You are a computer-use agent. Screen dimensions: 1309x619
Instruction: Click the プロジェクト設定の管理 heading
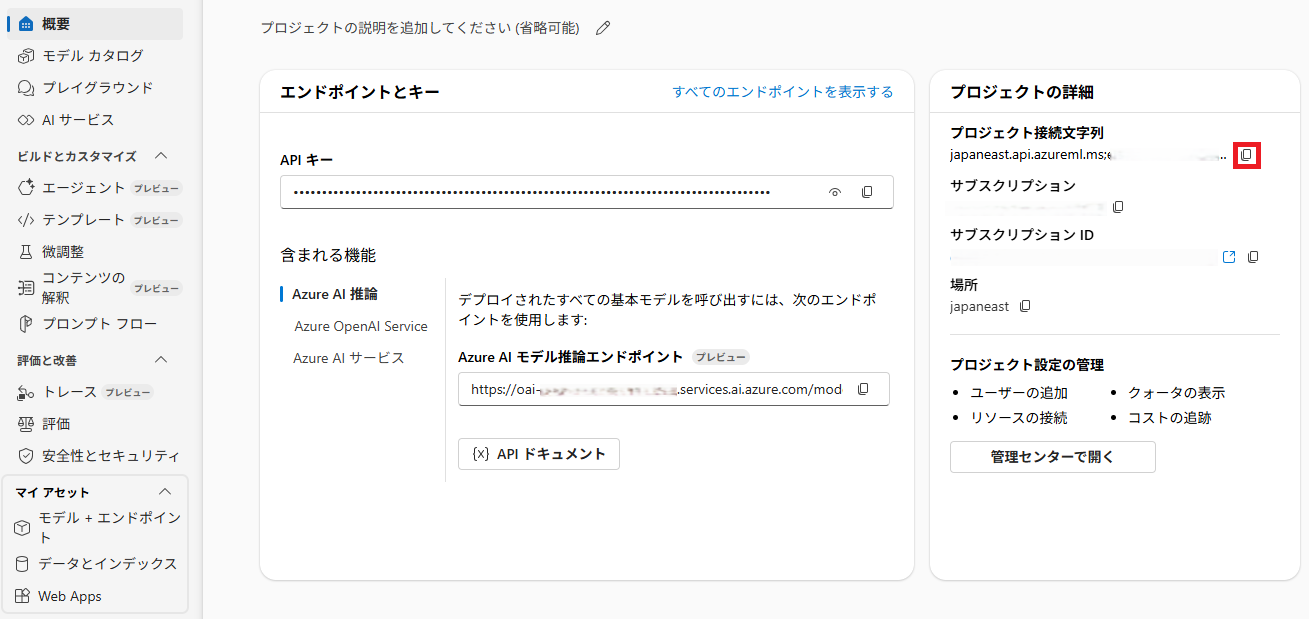1027,365
